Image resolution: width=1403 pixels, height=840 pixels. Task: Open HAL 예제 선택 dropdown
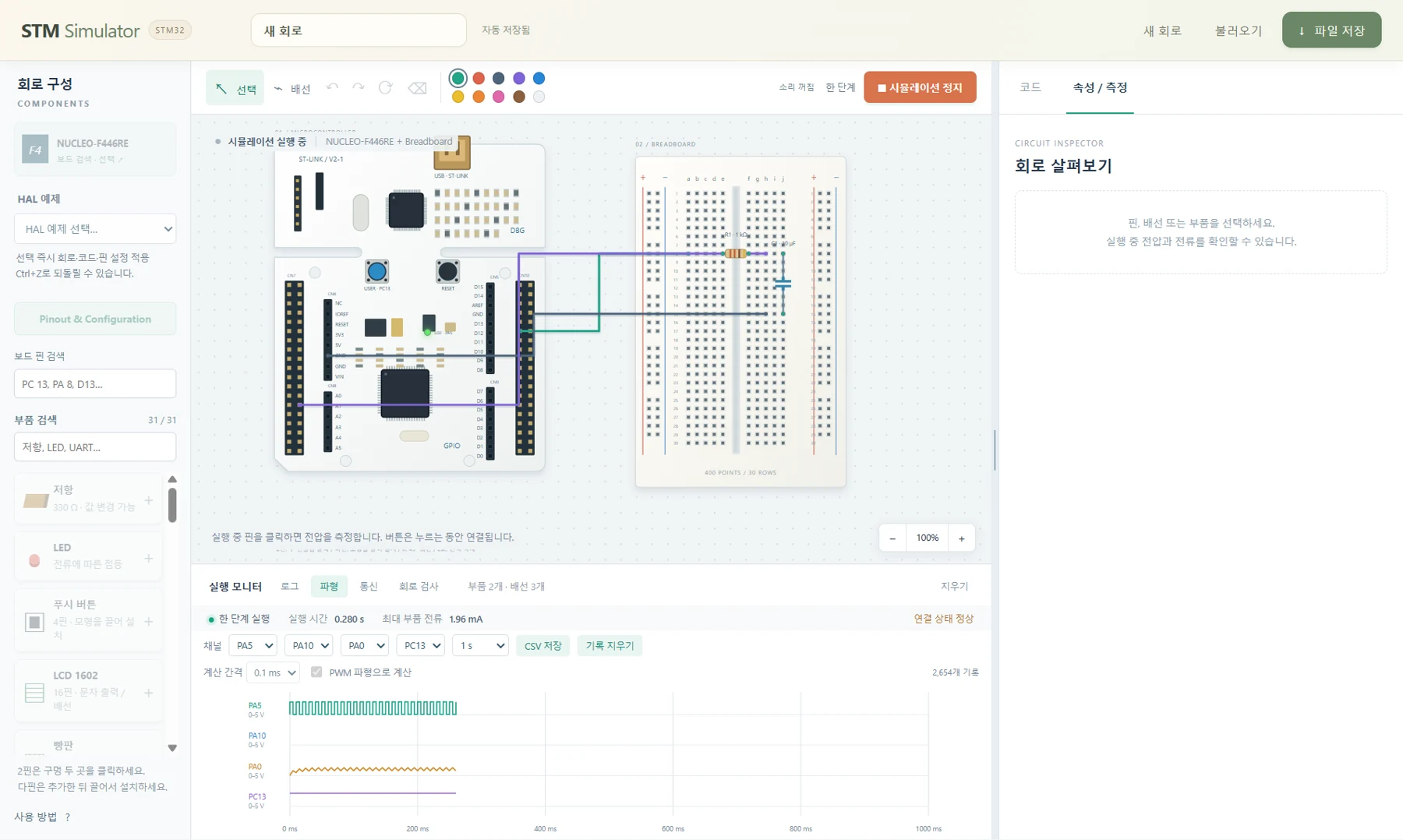pyautogui.click(x=95, y=229)
